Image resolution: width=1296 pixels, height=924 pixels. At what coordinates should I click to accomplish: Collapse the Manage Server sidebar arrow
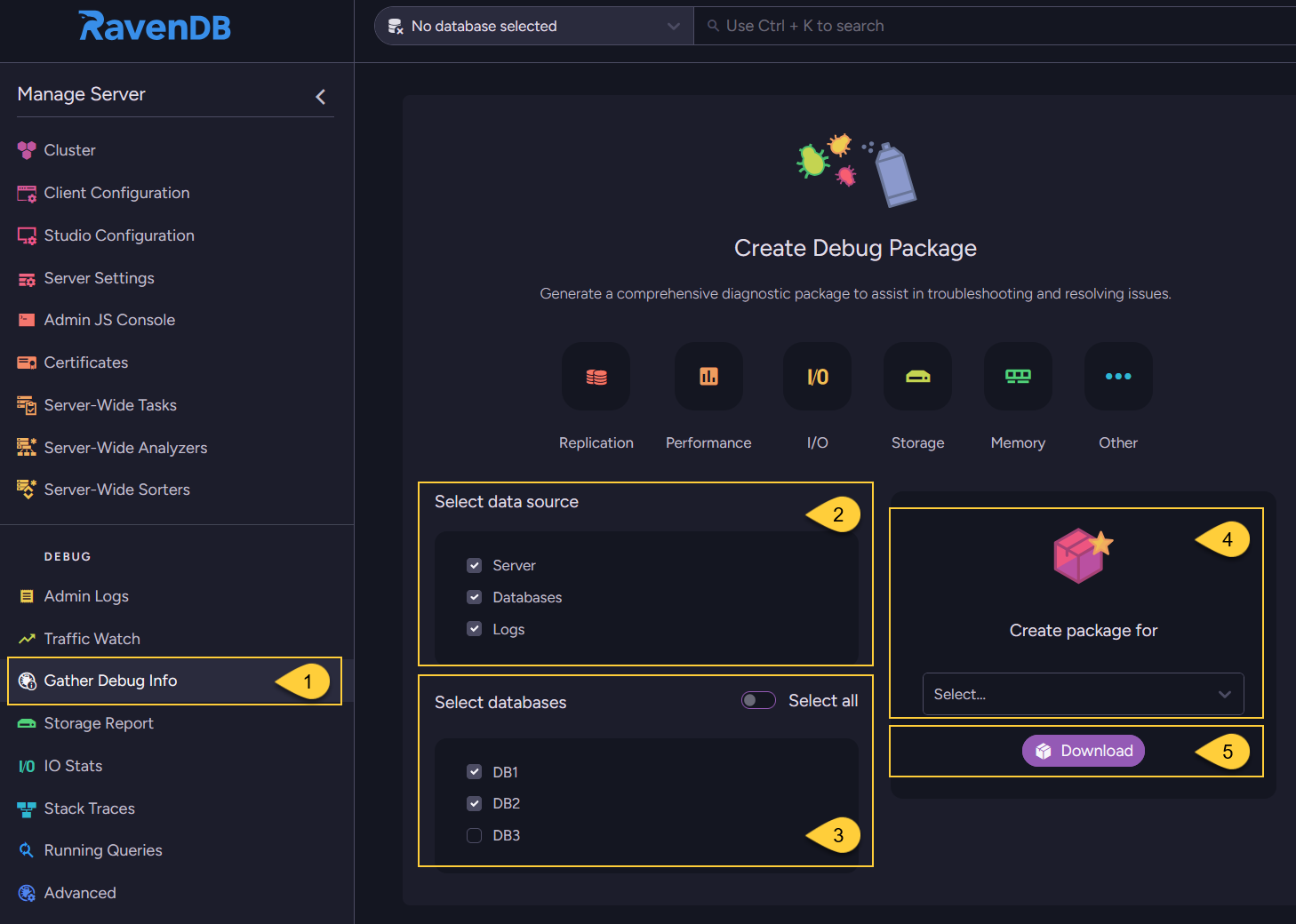pyautogui.click(x=321, y=96)
